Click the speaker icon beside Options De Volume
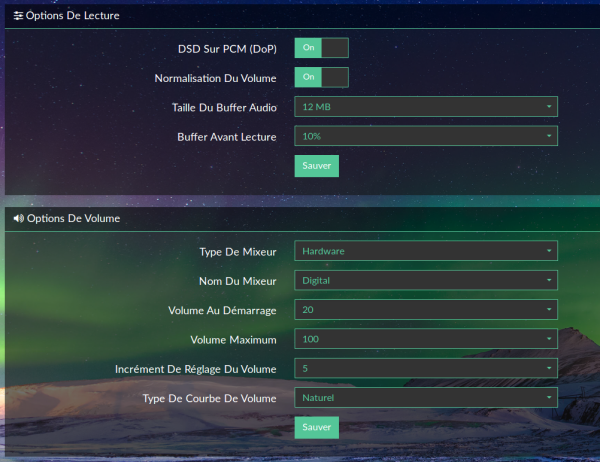This screenshot has width=600, height=462. 18,218
